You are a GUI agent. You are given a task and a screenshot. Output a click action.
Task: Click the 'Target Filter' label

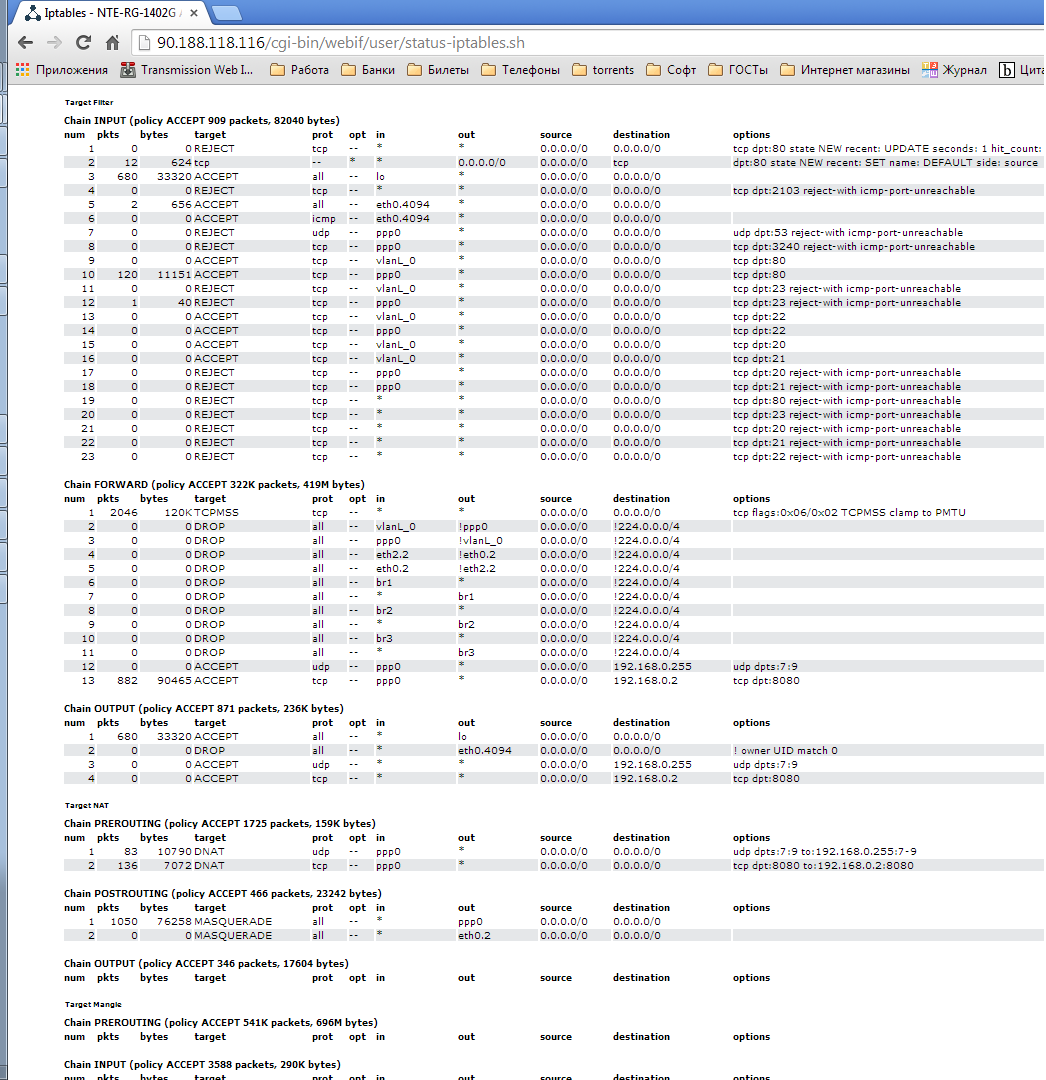pos(89,103)
